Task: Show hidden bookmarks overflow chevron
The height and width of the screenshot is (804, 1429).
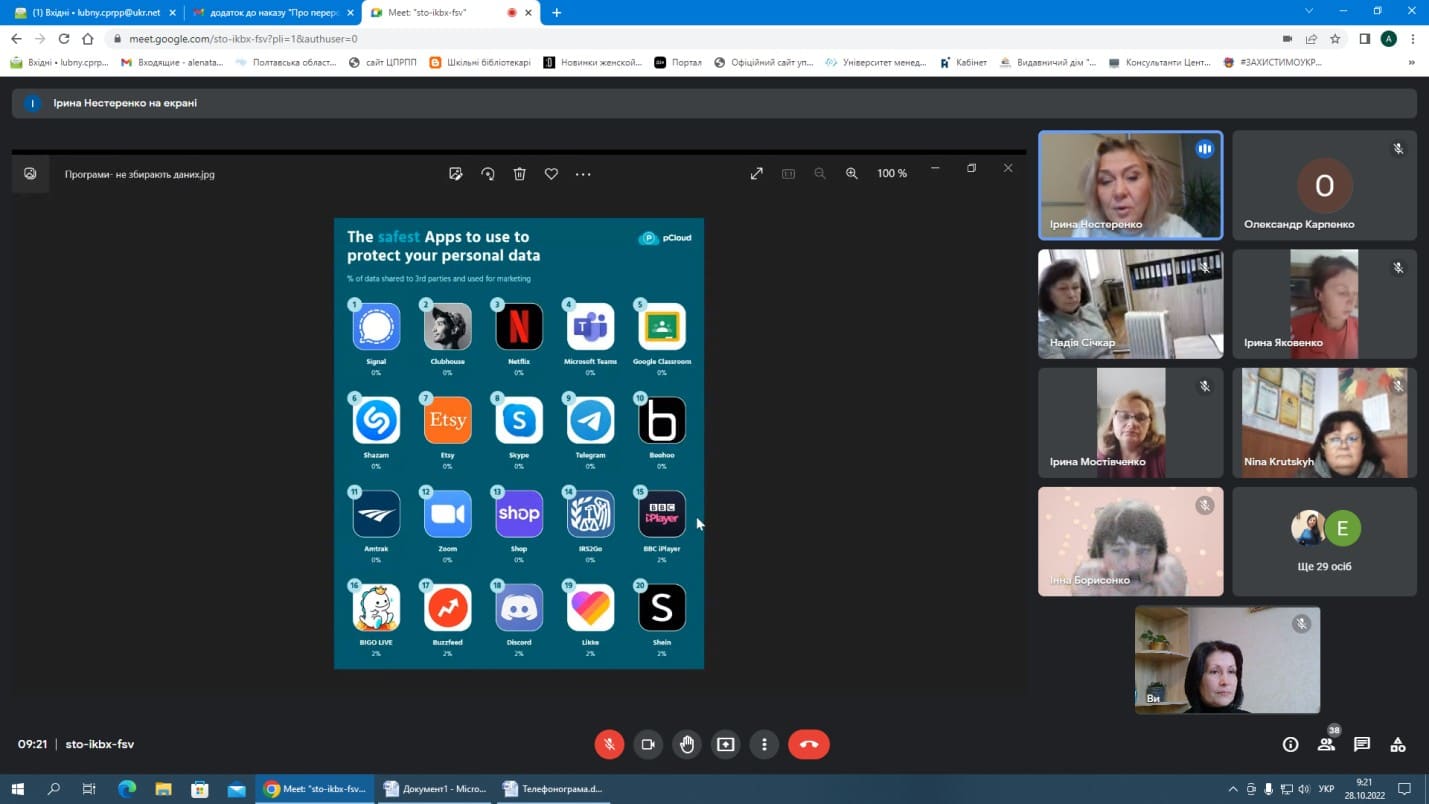Action: (x=1412, y=62)
